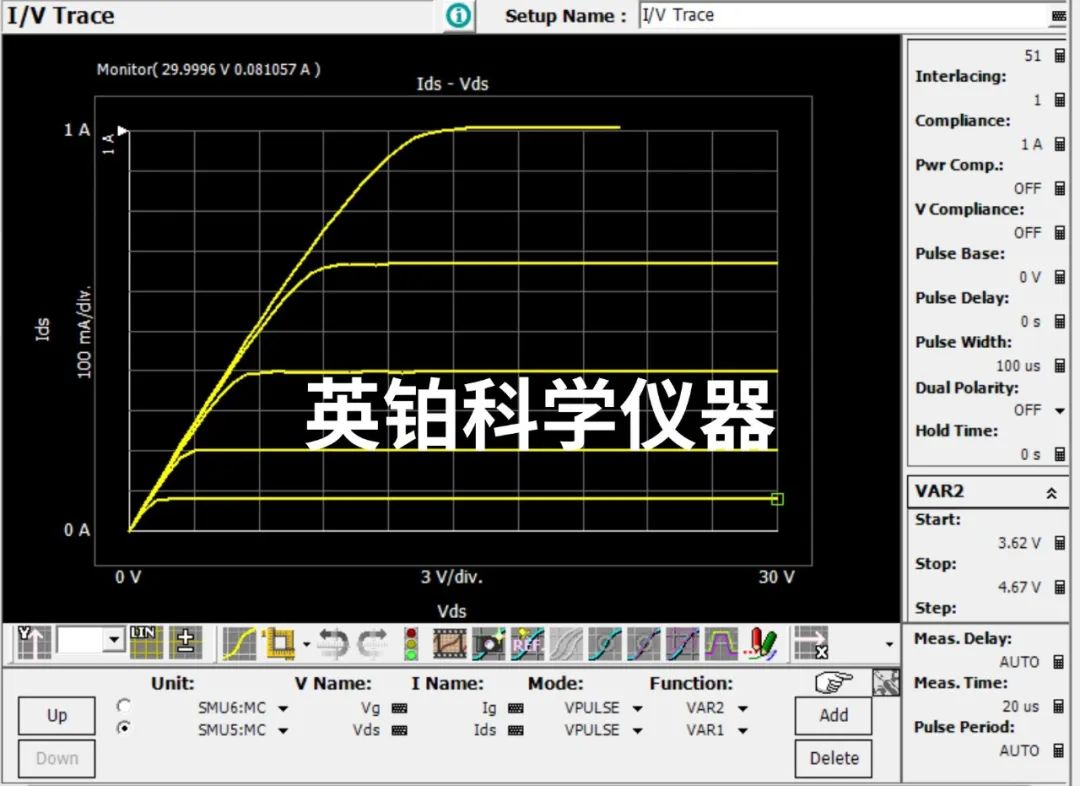Click the REF reference trace icon
Screen dimensions: 1080x786
(527, 643)
